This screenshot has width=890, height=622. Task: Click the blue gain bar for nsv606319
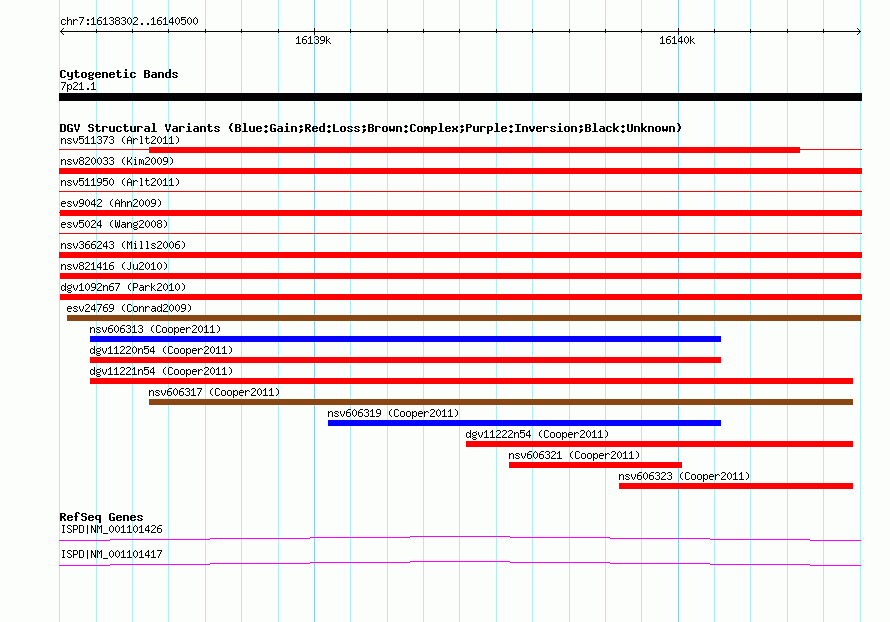524,423
